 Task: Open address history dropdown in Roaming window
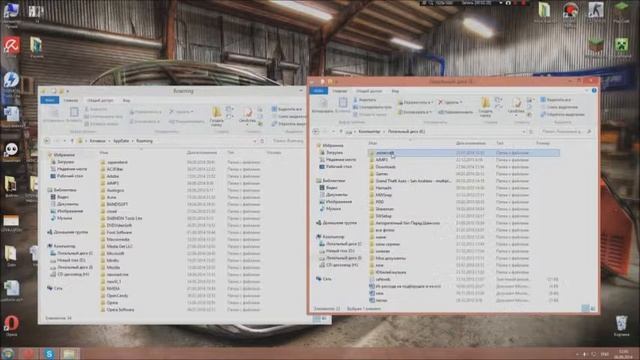coord(255,141)
